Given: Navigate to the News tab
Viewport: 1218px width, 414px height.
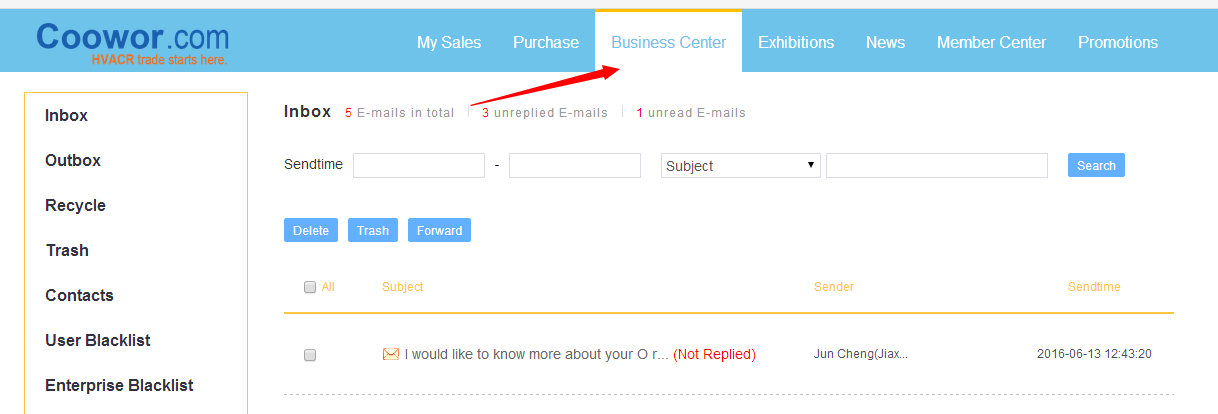Looking at the screenshot, I should click(x=885, y=42).
